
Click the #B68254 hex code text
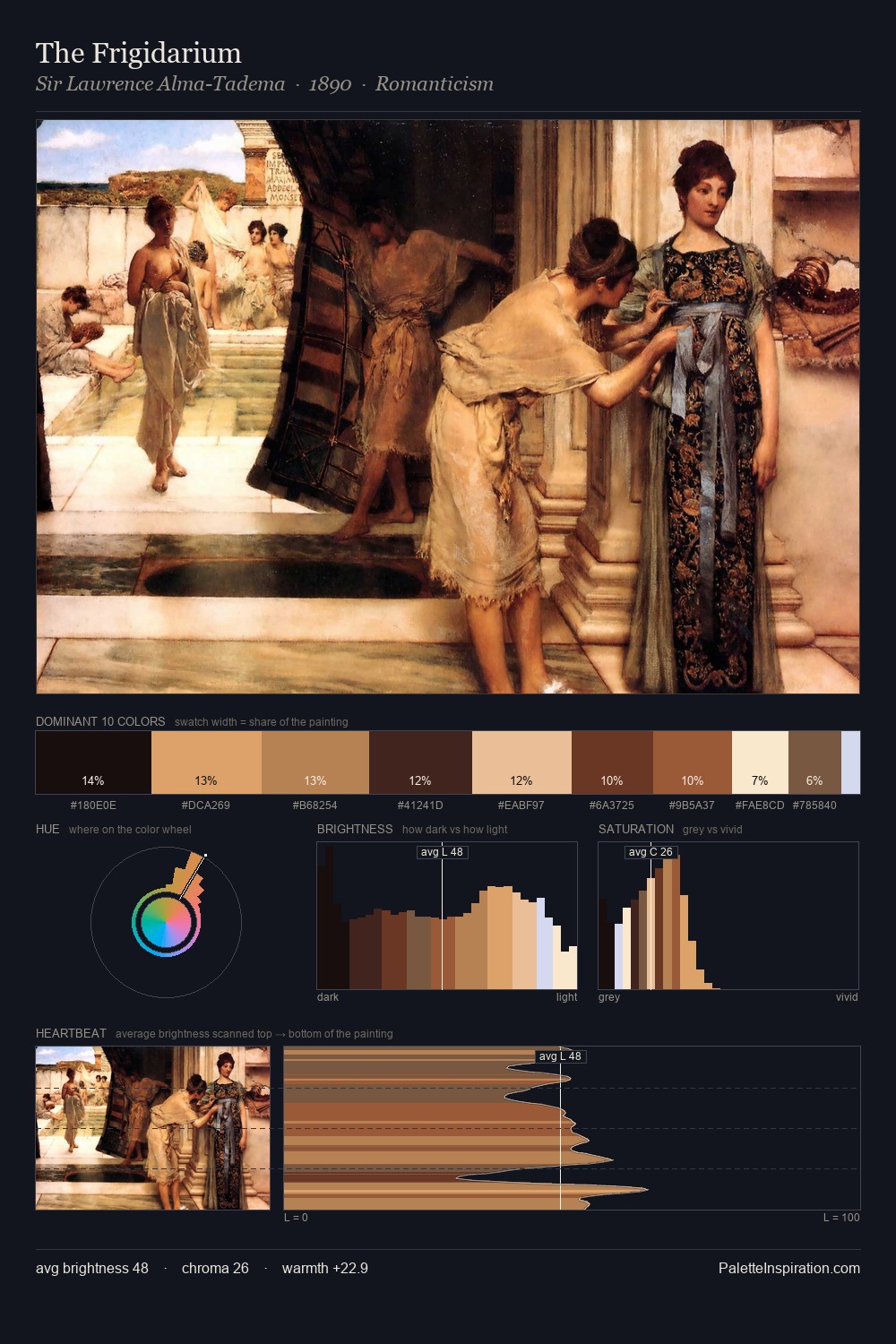pyautogui.click(x=315, y=806)
